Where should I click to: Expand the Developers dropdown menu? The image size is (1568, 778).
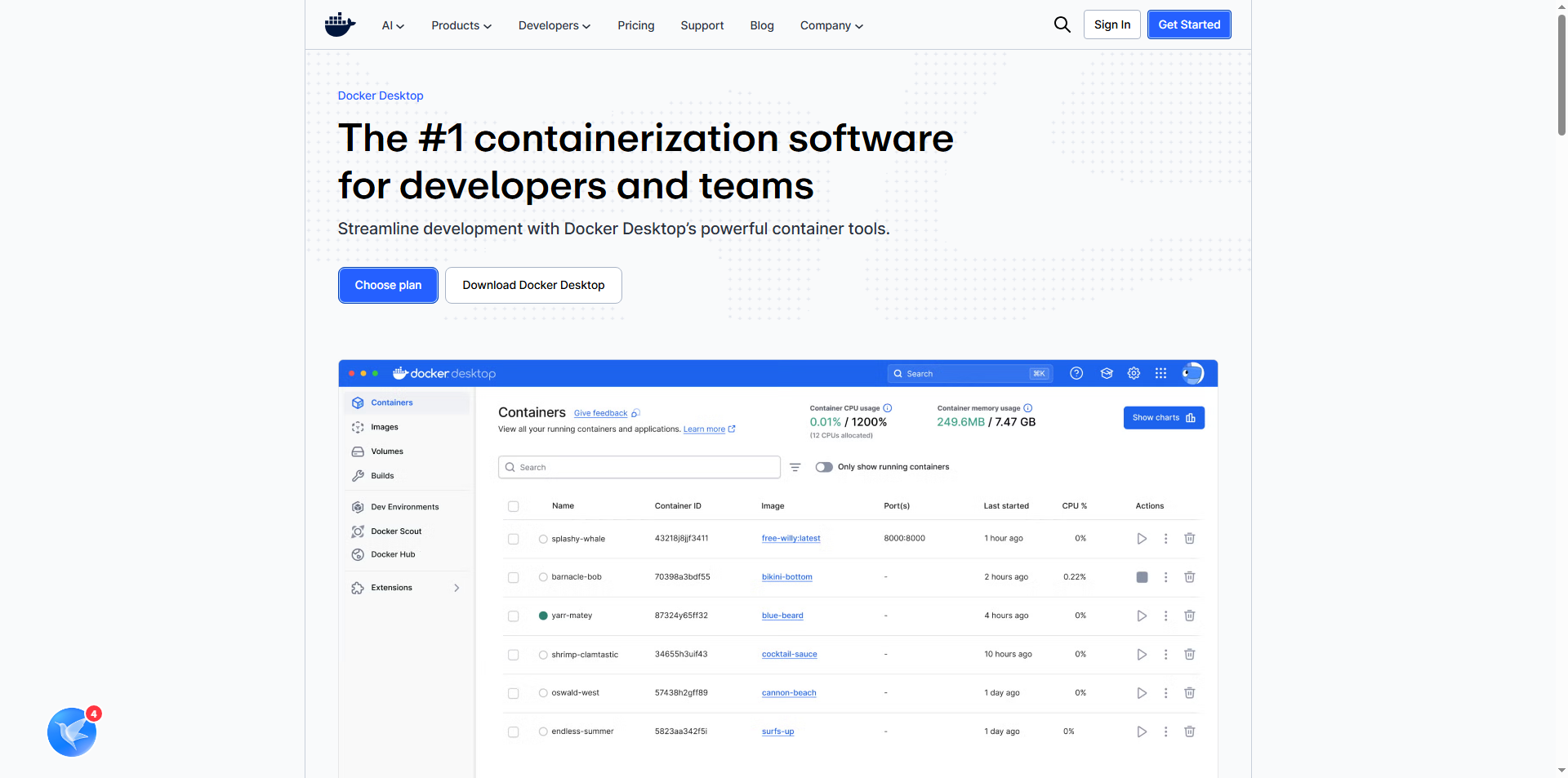(555, 25)
